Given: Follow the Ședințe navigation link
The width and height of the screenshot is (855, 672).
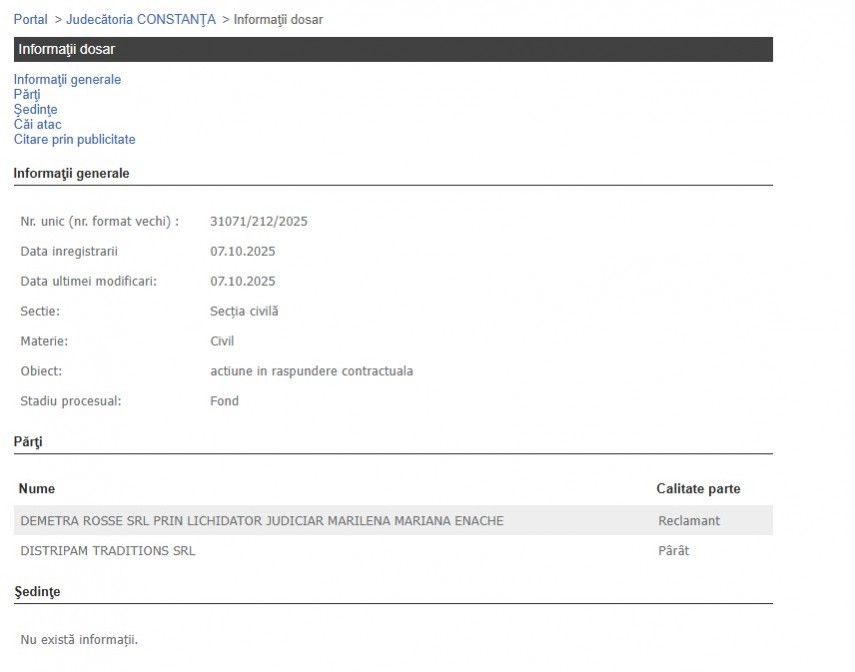Looking at the screenshot, I should [35, 110].
